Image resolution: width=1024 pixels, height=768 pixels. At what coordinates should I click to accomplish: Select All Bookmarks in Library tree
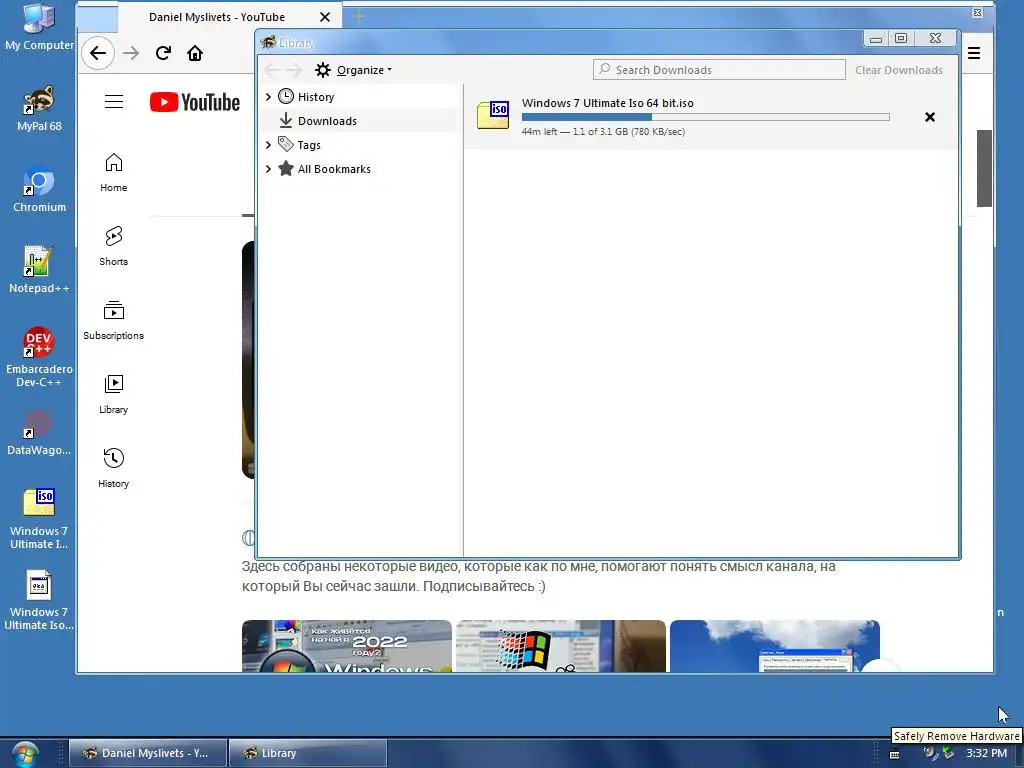pyautogui.click(x=334, y=169)
